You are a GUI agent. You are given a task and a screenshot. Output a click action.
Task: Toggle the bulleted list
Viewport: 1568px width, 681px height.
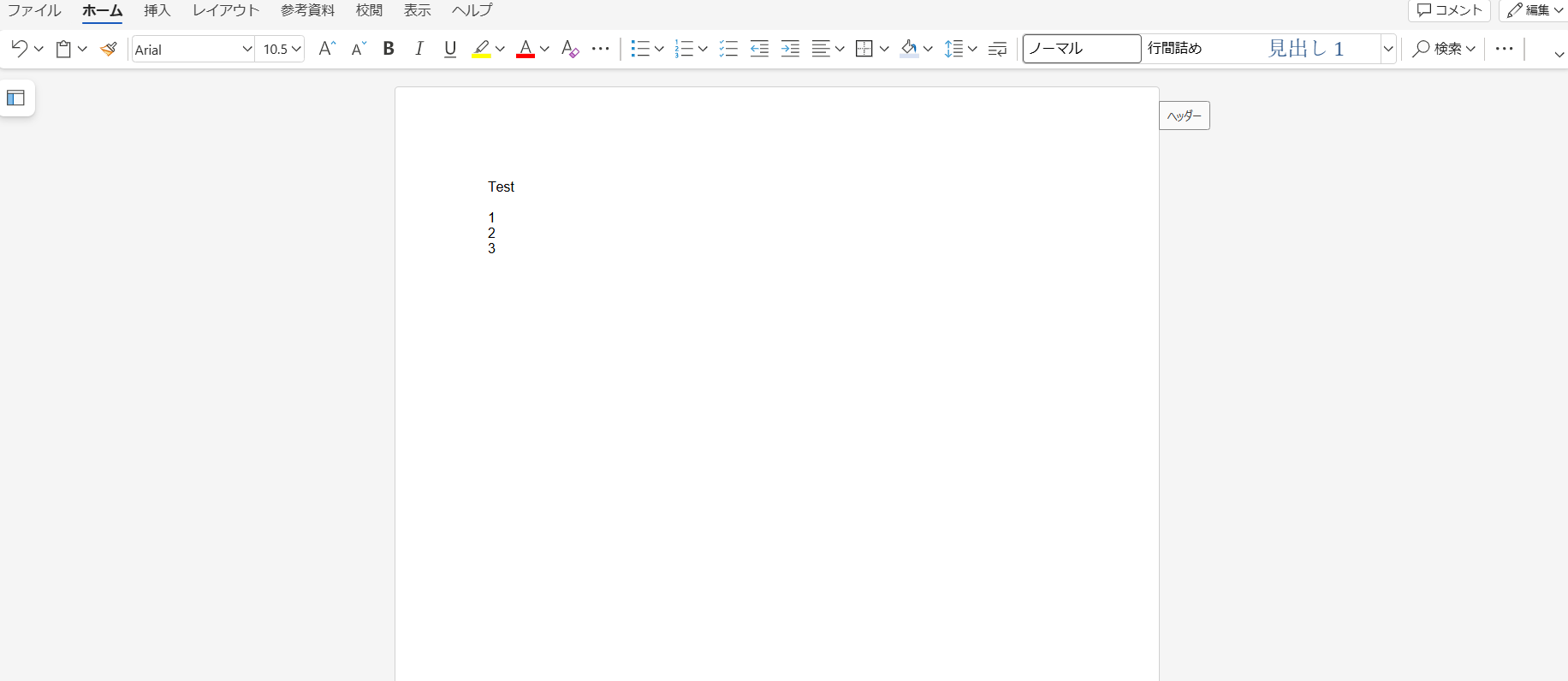[x=640, y=49]
